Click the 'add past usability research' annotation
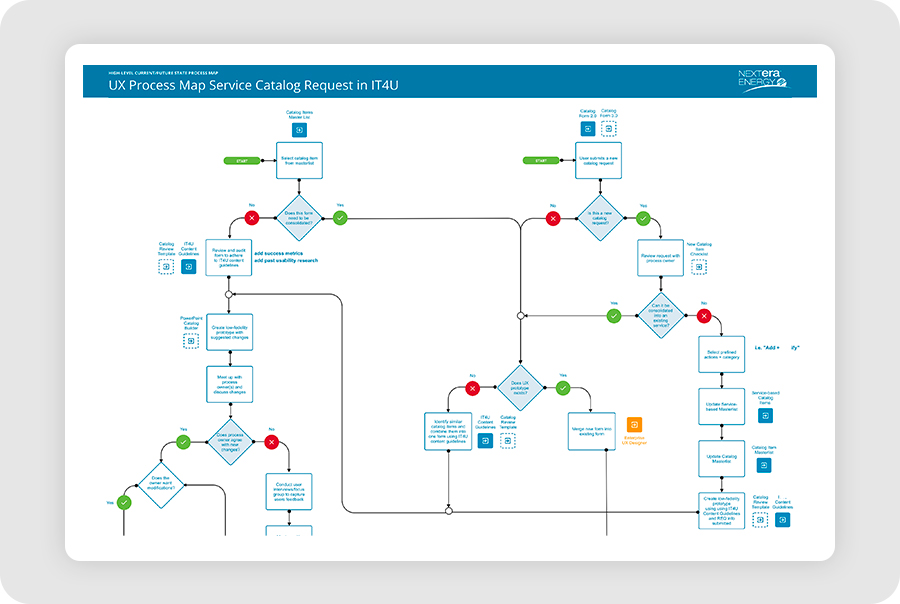This screenshot has width=900, height=604. (286, 261)
